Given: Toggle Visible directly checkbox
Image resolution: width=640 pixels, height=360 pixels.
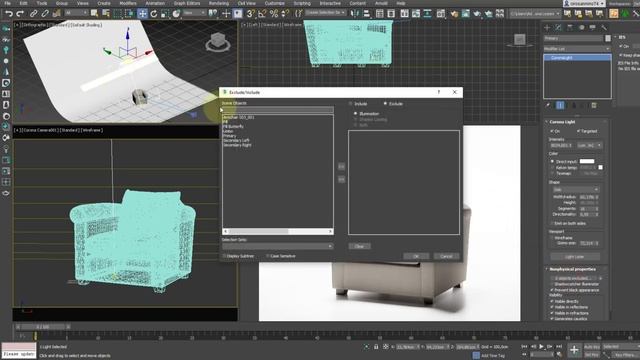Looking at the screenshot, I should [552, 301].
